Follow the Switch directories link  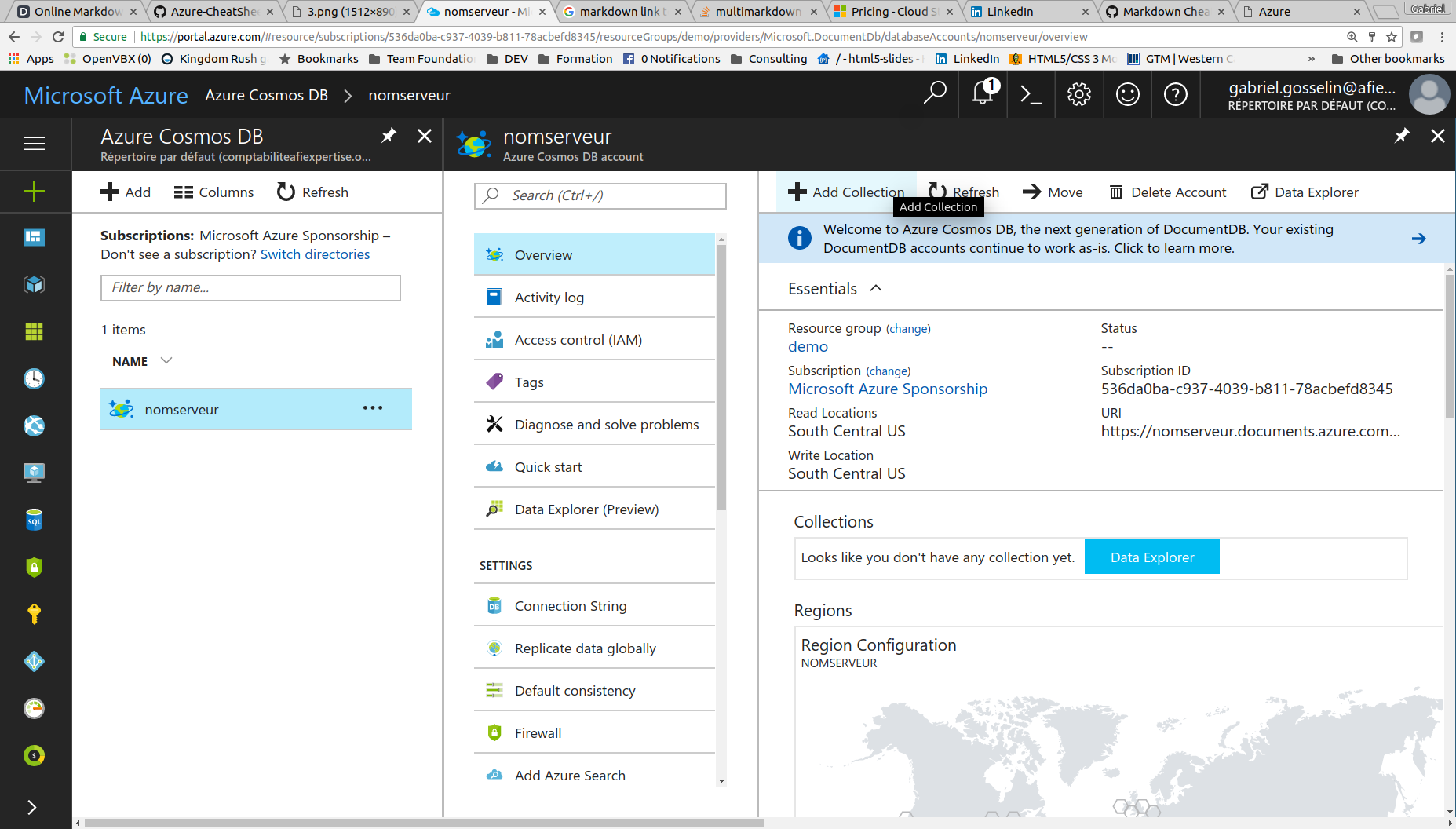(x=315, y=254)
